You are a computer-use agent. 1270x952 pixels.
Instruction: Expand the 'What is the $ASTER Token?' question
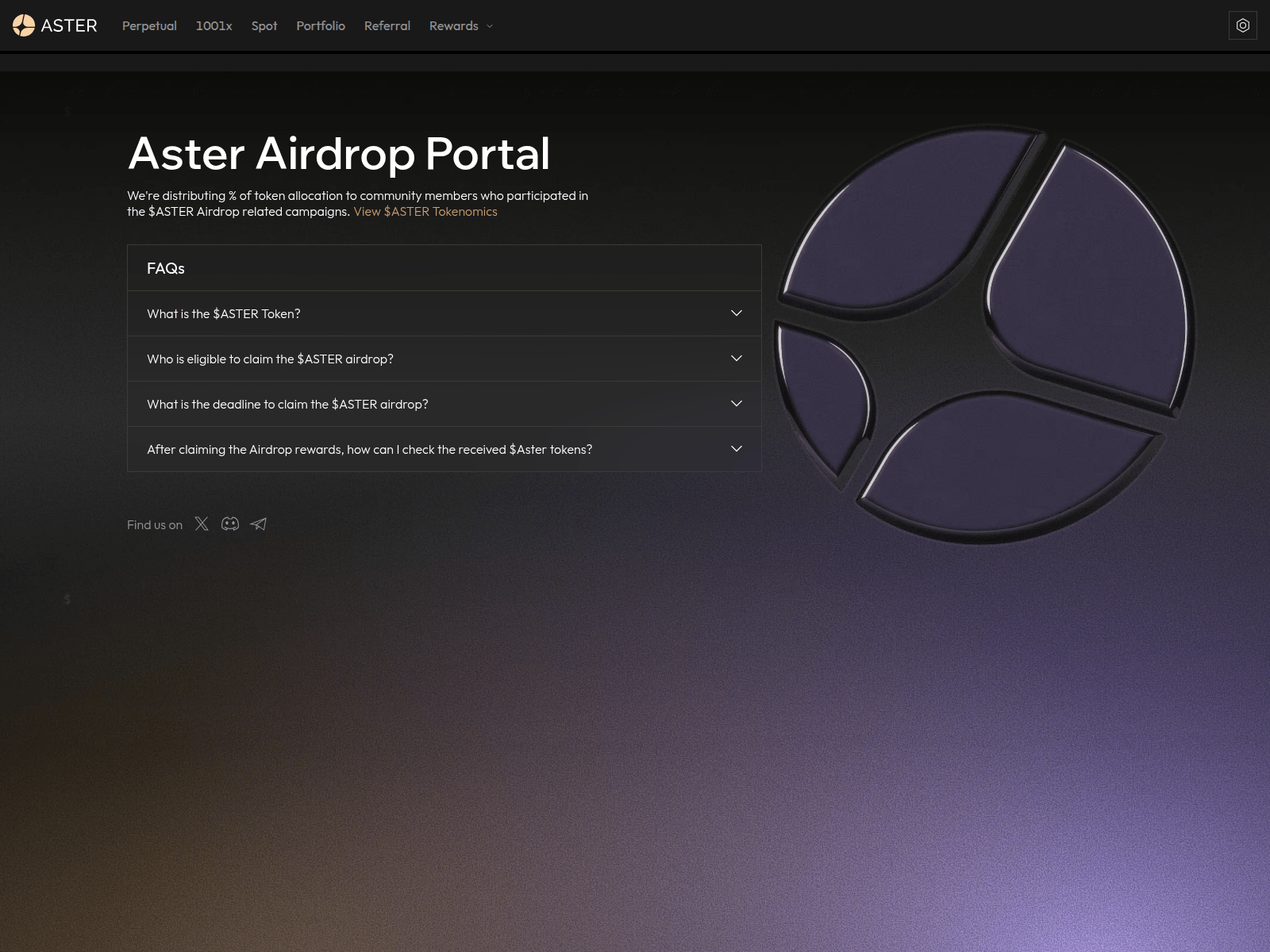444,313
